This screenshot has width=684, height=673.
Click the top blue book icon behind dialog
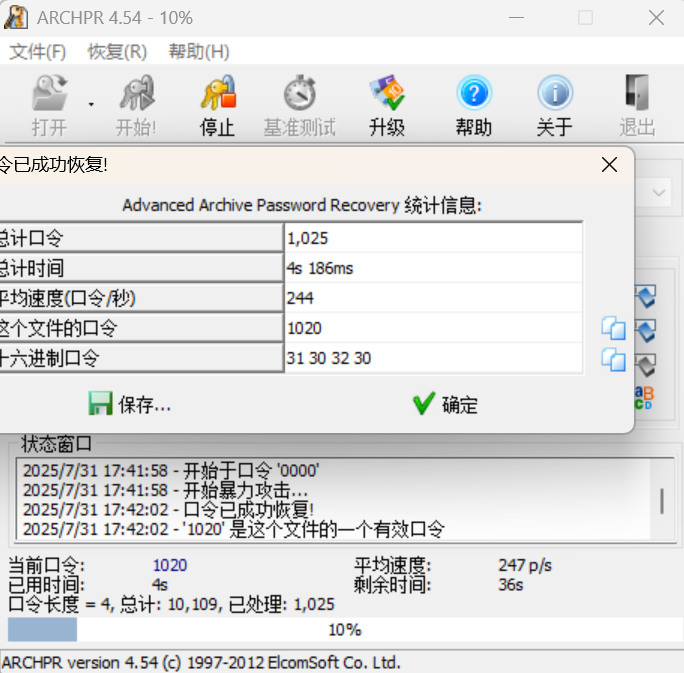pos(646,296)
